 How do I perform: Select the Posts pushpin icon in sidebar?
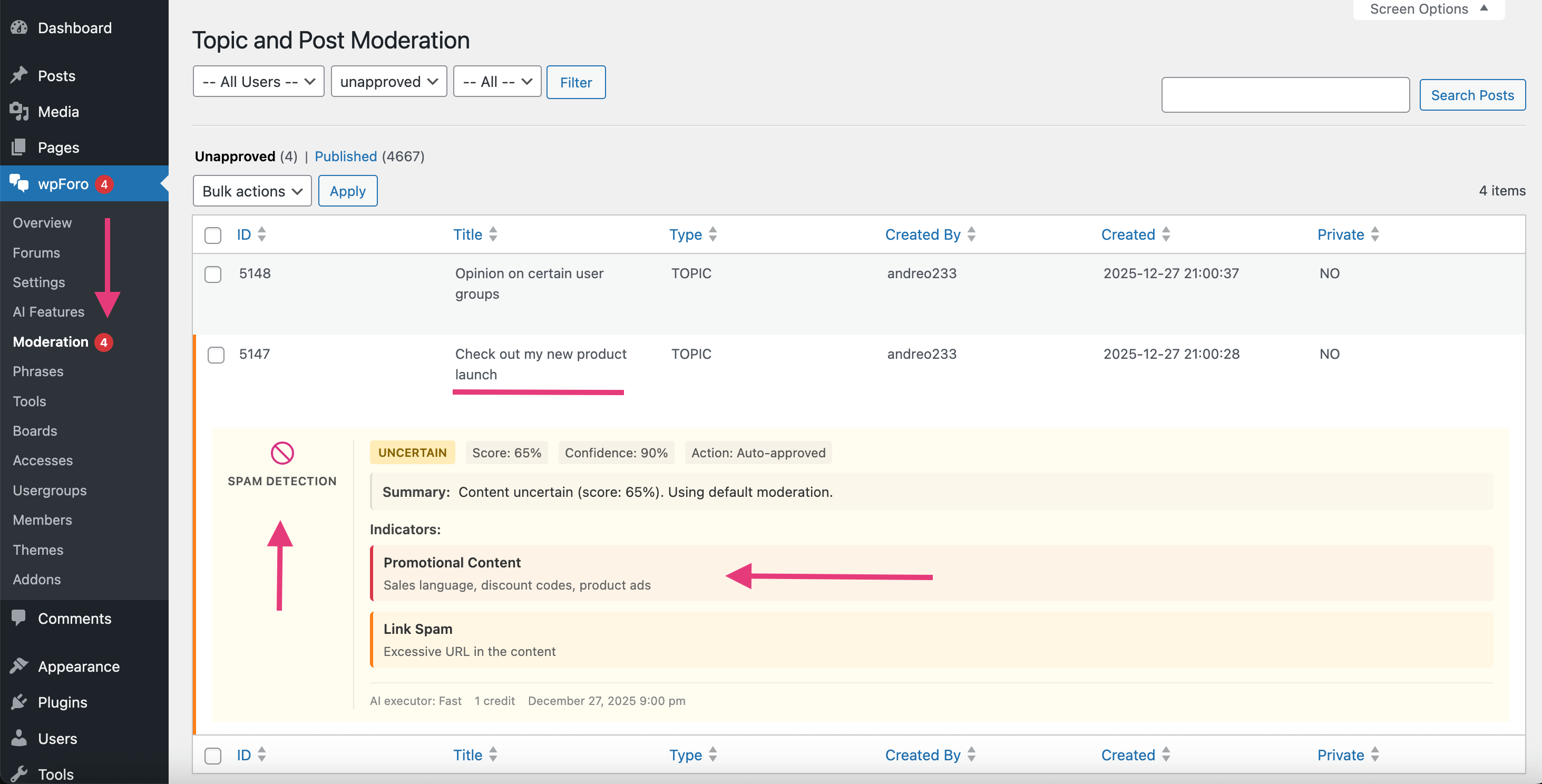[19, 75]
